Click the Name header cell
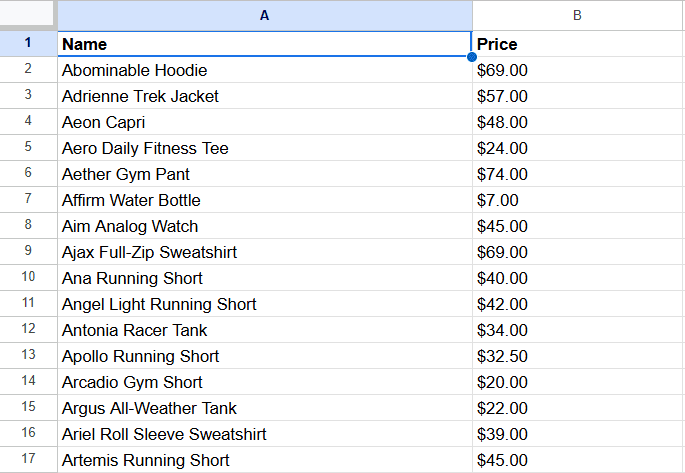 pyautogui.click(x=265, y=44)
